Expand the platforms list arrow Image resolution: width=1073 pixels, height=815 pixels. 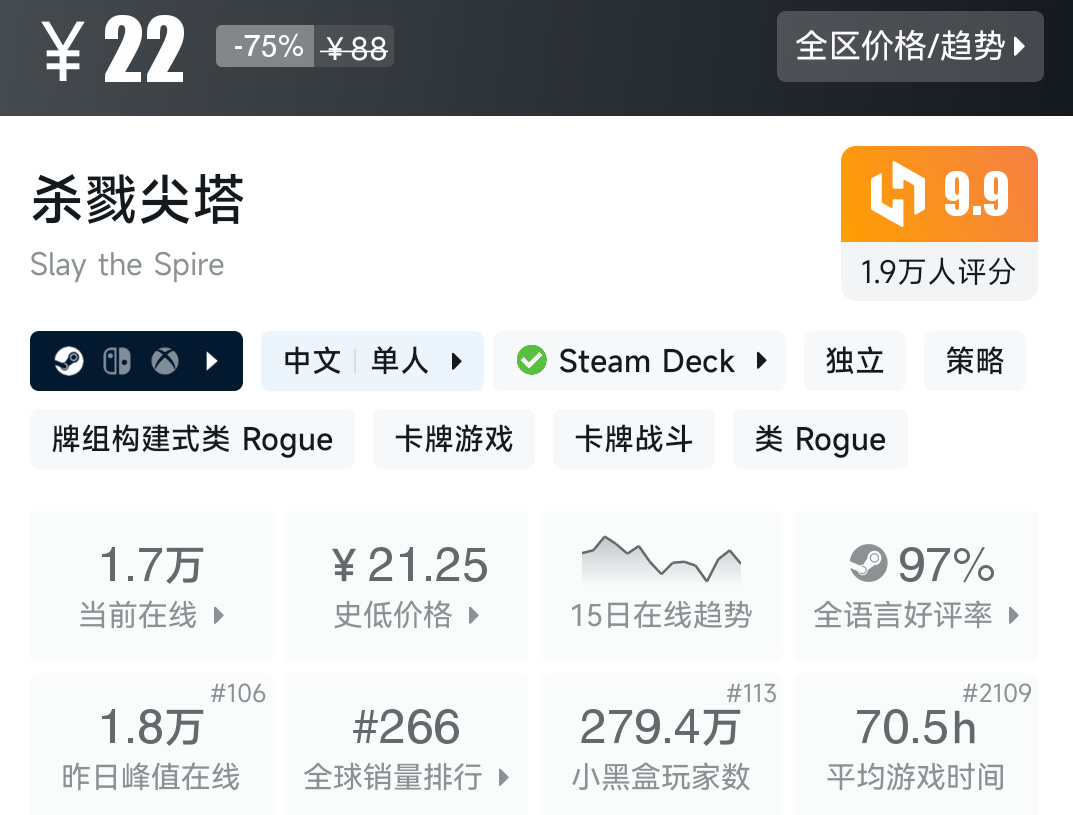(x=212, y=361)
